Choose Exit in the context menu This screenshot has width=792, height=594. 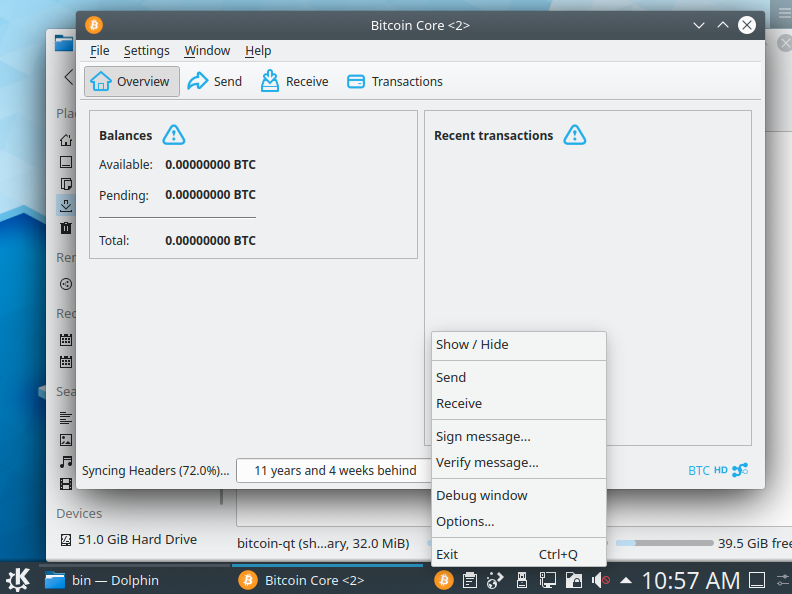[519, 555]
